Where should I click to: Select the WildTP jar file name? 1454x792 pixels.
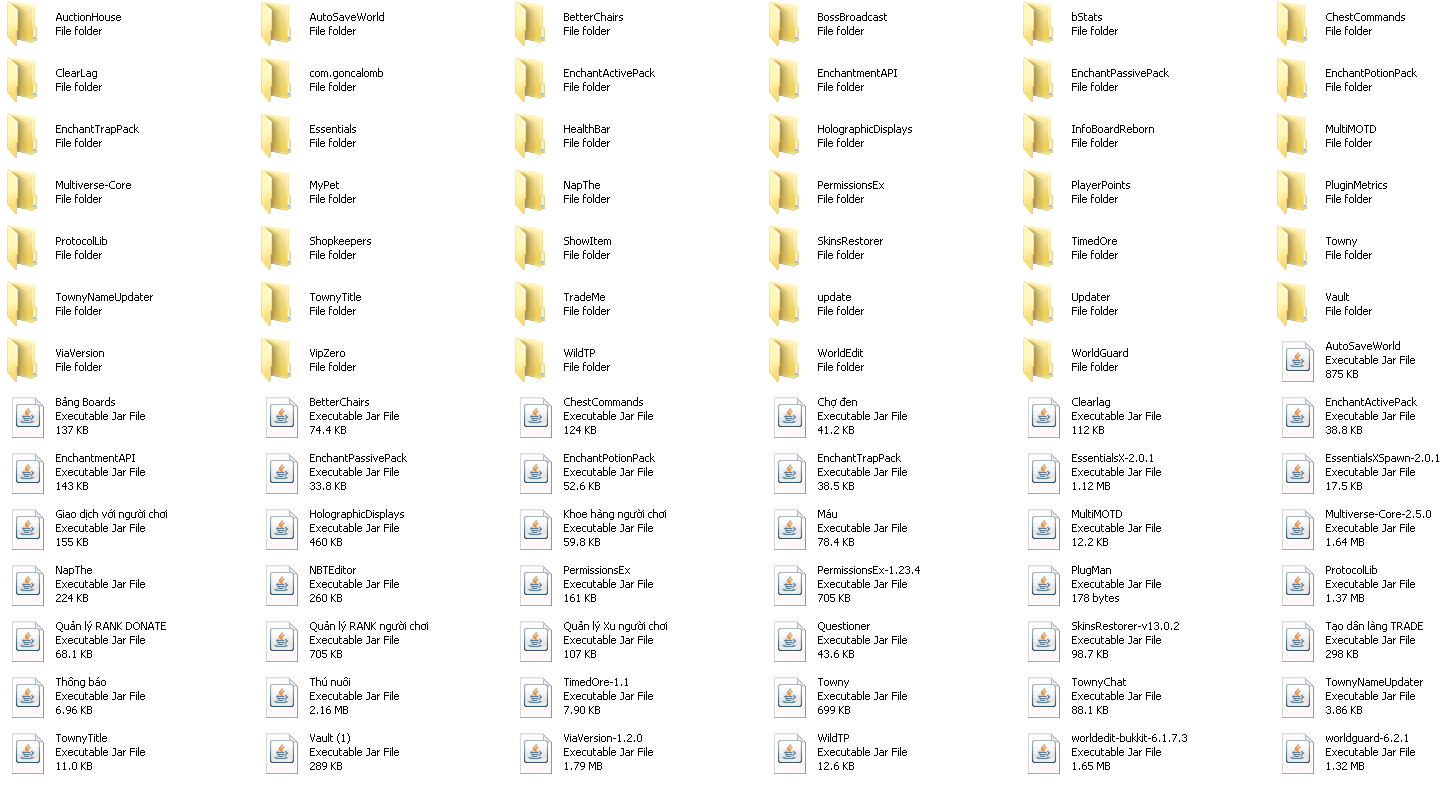[833, 738]
